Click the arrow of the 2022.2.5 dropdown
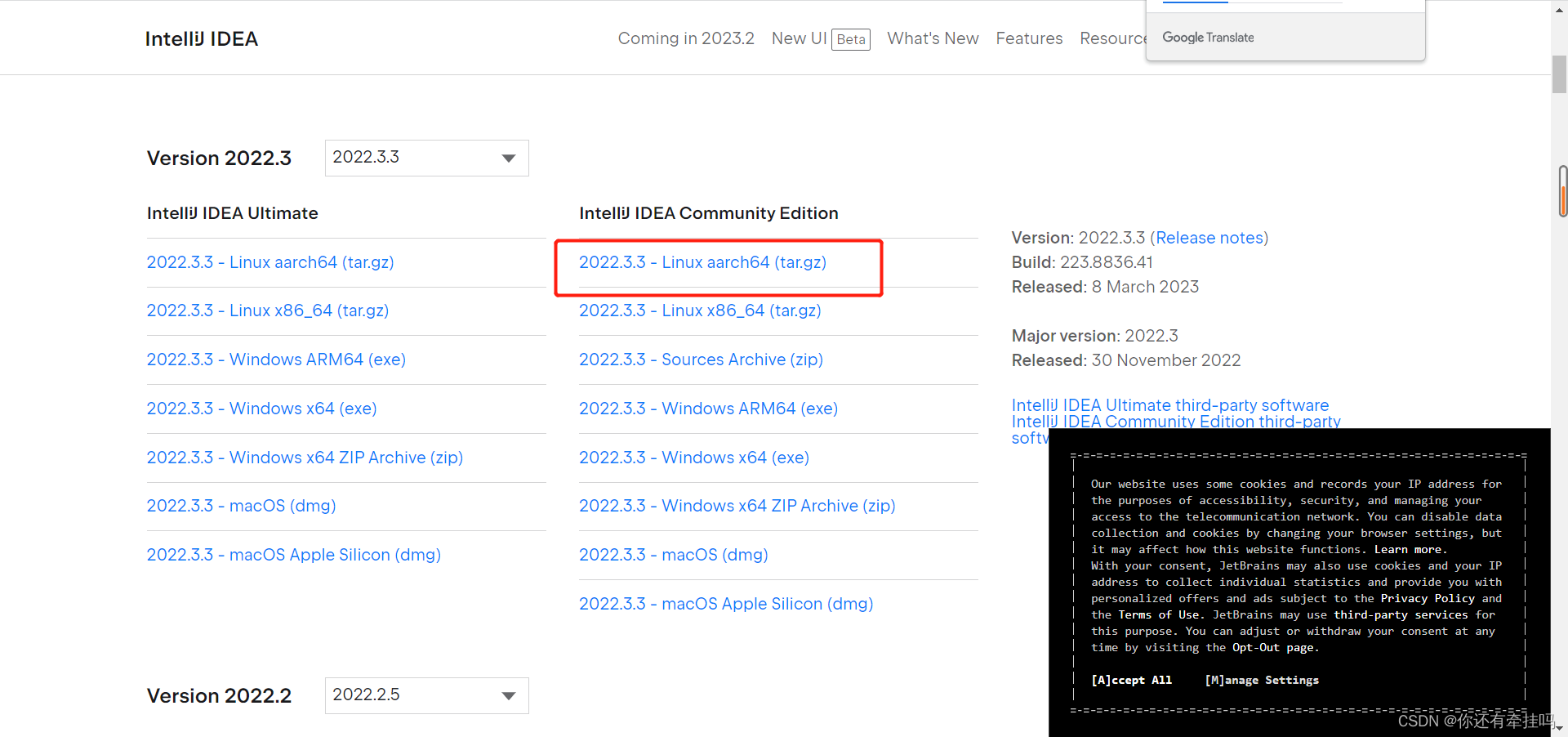The width and height of the screenshot is (1568, 737). pos(509,696)
